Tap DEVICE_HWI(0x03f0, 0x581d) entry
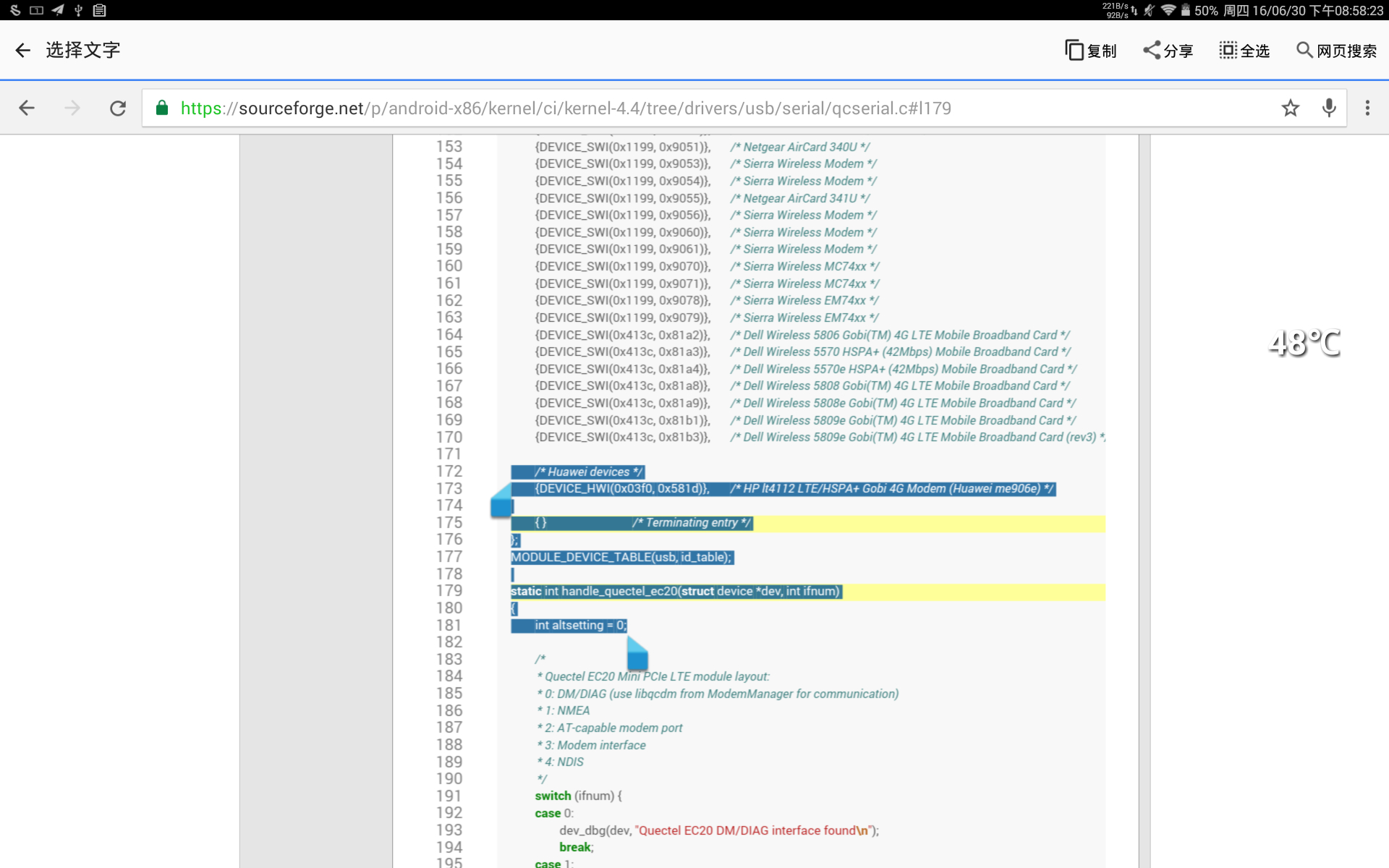 [621, 489]
